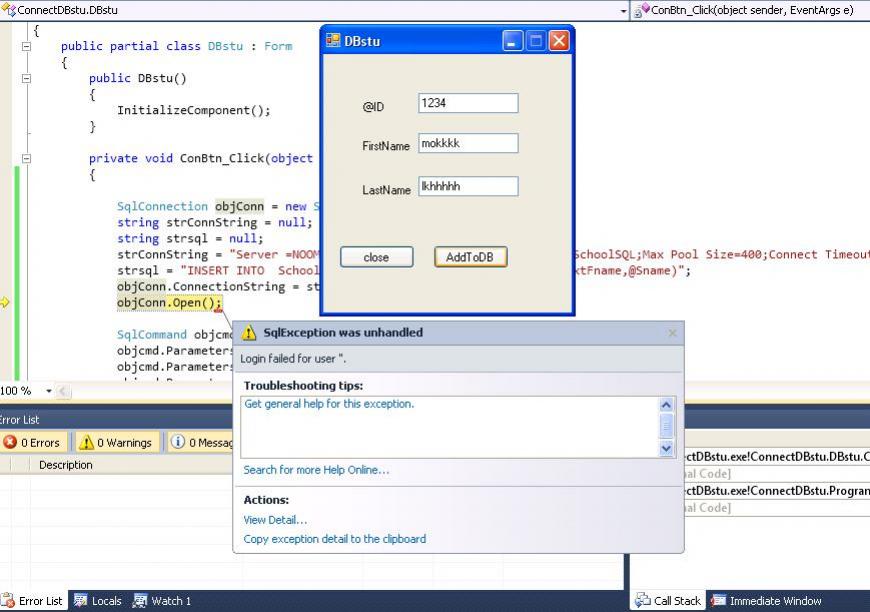Open the editor zoom 100 % dropdown
Viewport: 870px width, 612px height.
click(x=48, y=391)
